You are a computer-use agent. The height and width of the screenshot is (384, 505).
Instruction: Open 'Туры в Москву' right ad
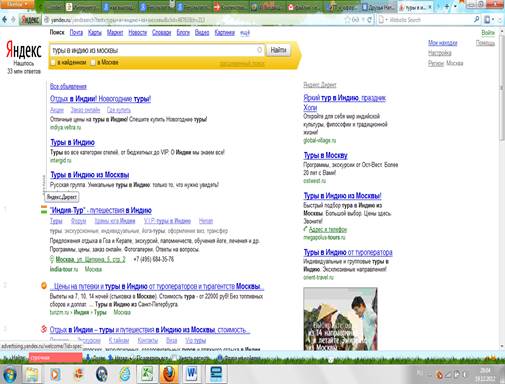point(325,155)
